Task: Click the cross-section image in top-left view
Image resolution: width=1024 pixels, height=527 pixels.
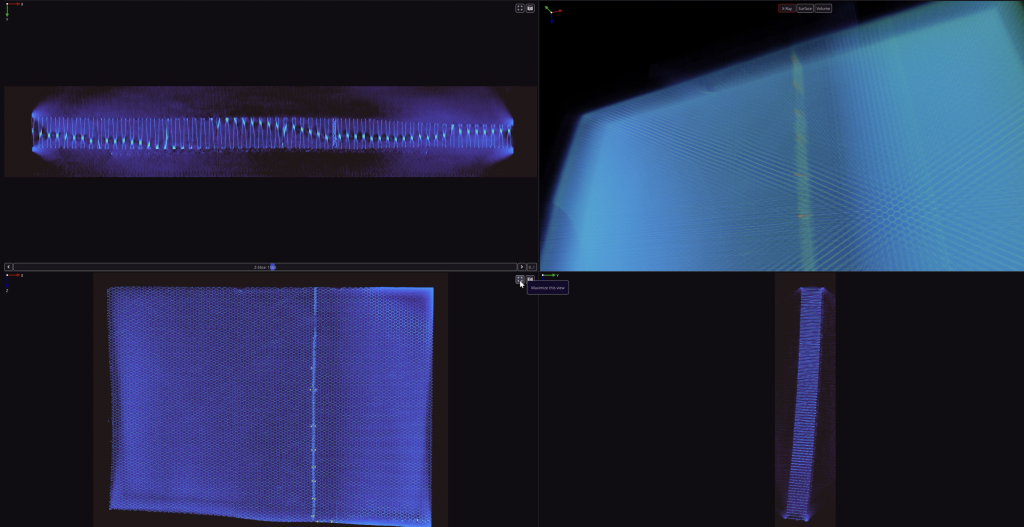Action: (270, 131)
